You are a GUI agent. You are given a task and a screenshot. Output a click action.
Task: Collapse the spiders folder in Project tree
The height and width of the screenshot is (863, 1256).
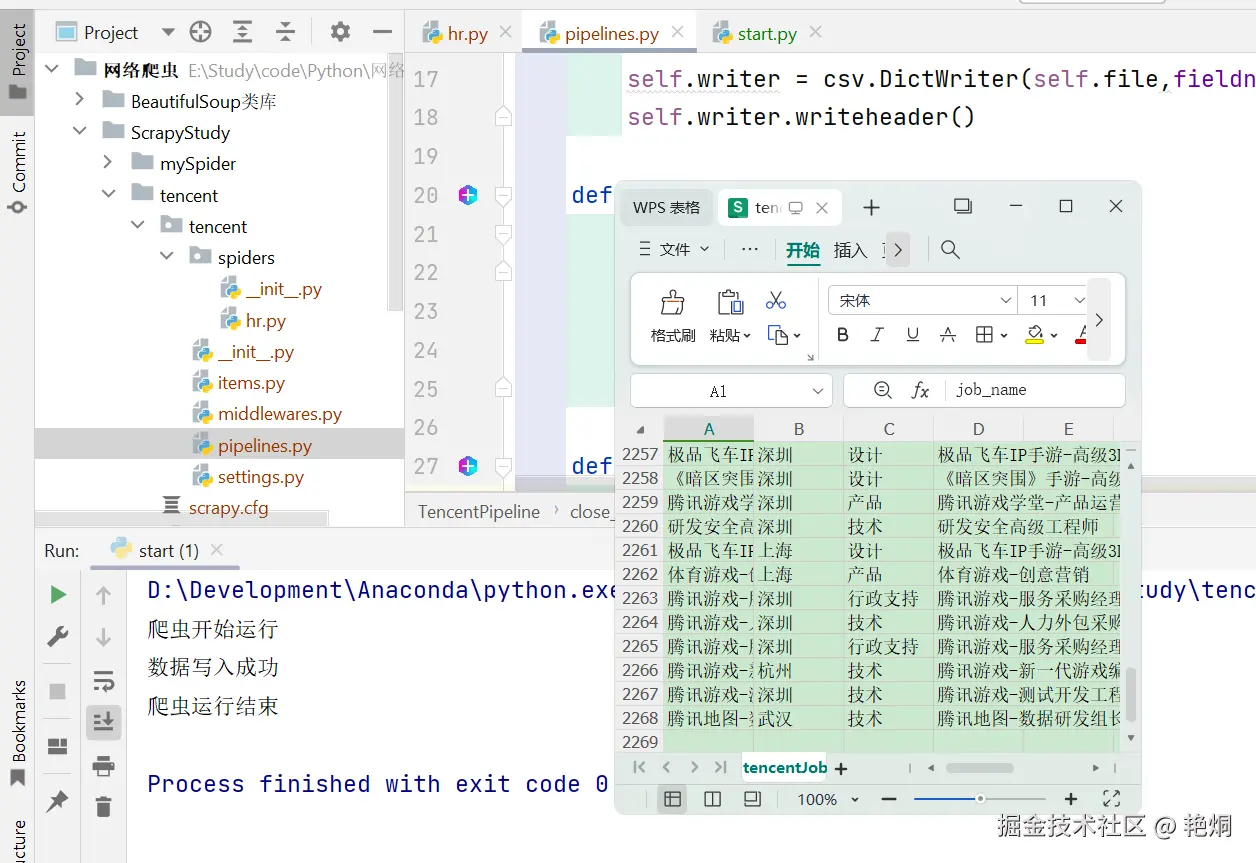pyautogui.click(x=167, y=257)
